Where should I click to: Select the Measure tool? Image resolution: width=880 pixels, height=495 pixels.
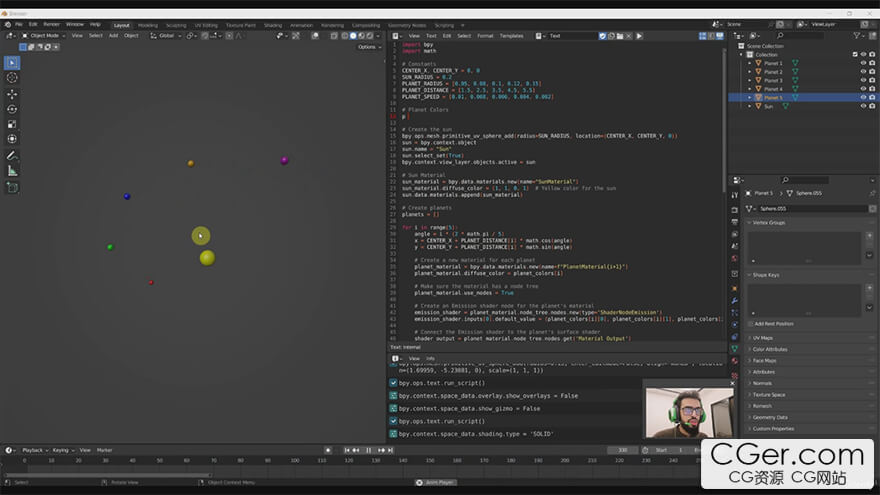click(x=12, y=171)
